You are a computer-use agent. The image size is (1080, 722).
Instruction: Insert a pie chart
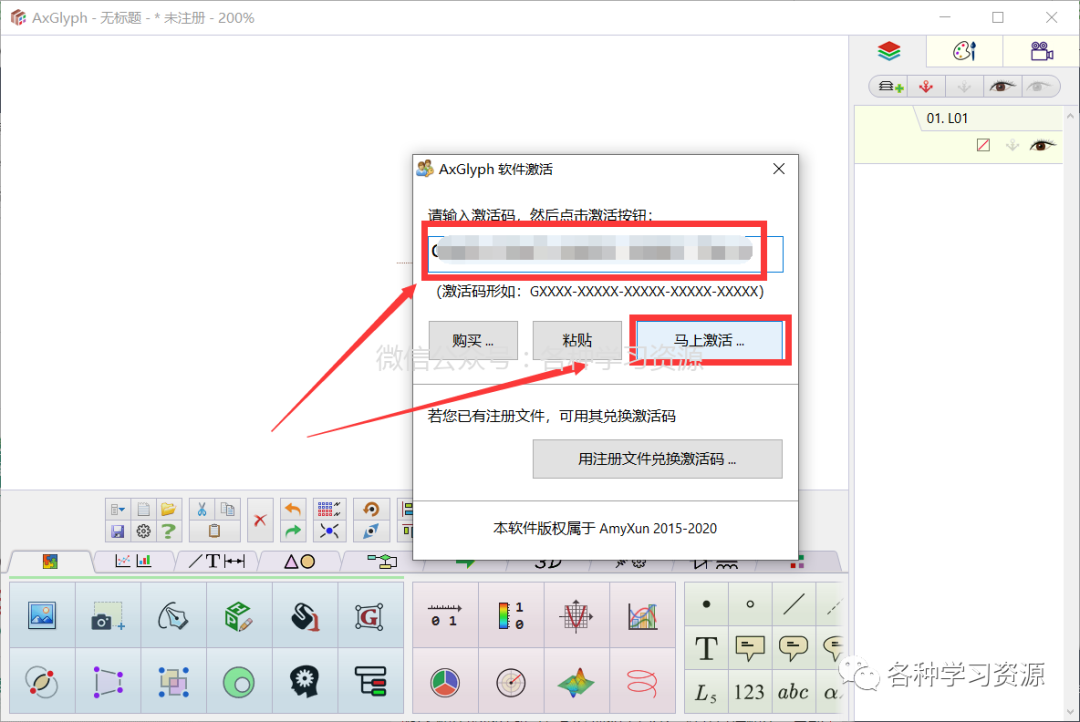point(445,682)
